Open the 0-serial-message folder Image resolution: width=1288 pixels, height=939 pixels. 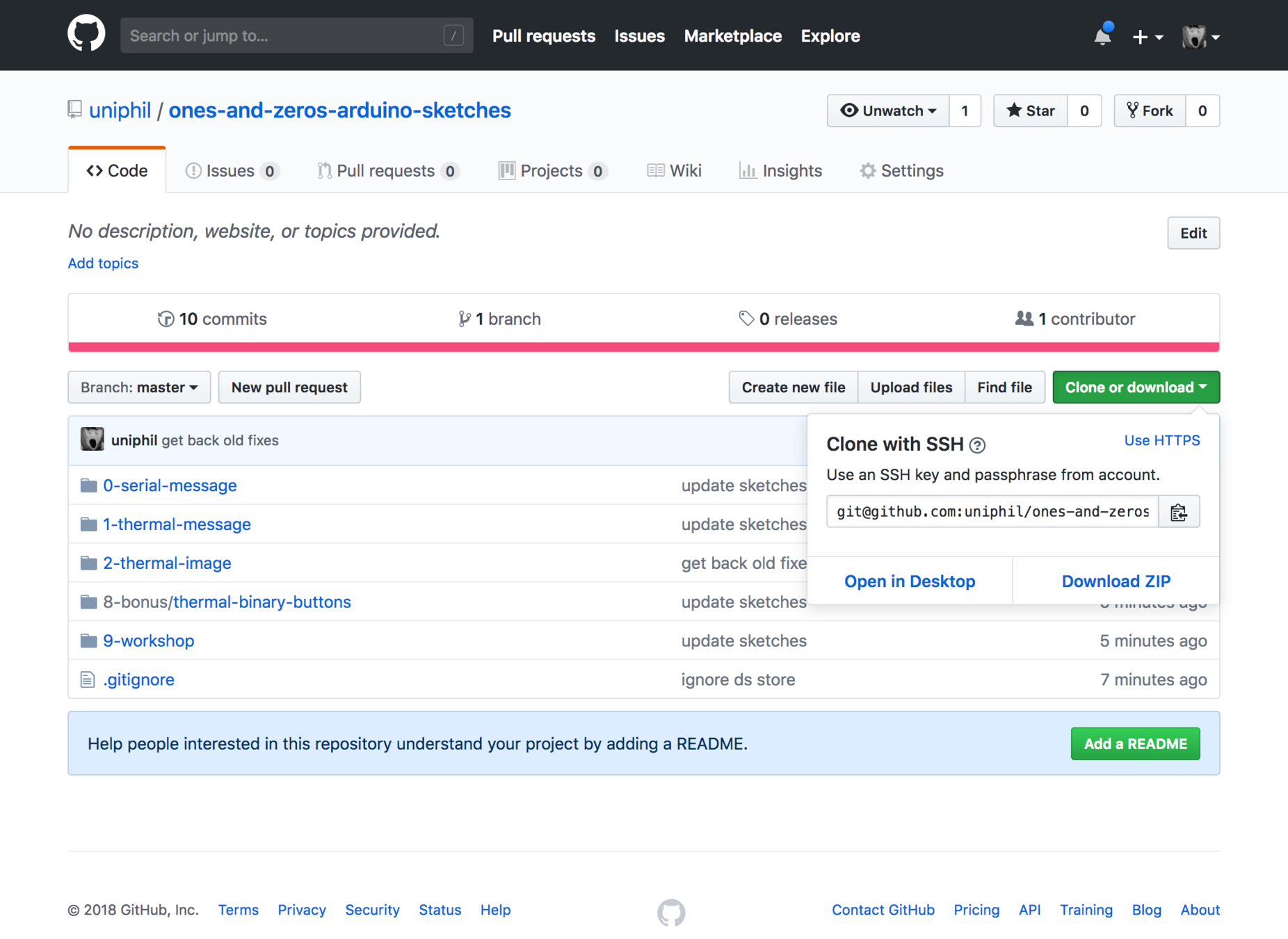point(170,485)
